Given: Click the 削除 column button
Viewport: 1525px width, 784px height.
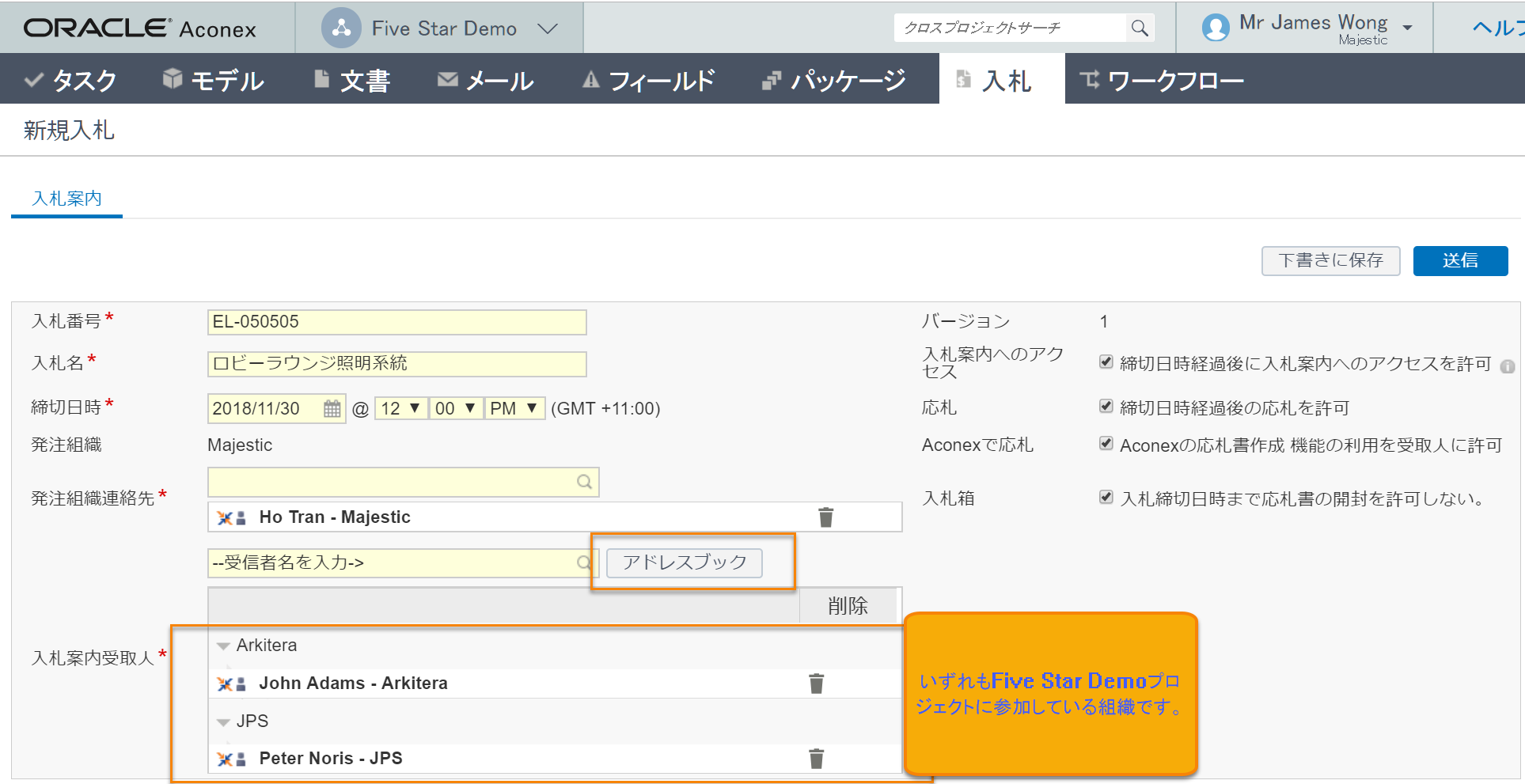Looking at the screenshot, I should point(848,606).
